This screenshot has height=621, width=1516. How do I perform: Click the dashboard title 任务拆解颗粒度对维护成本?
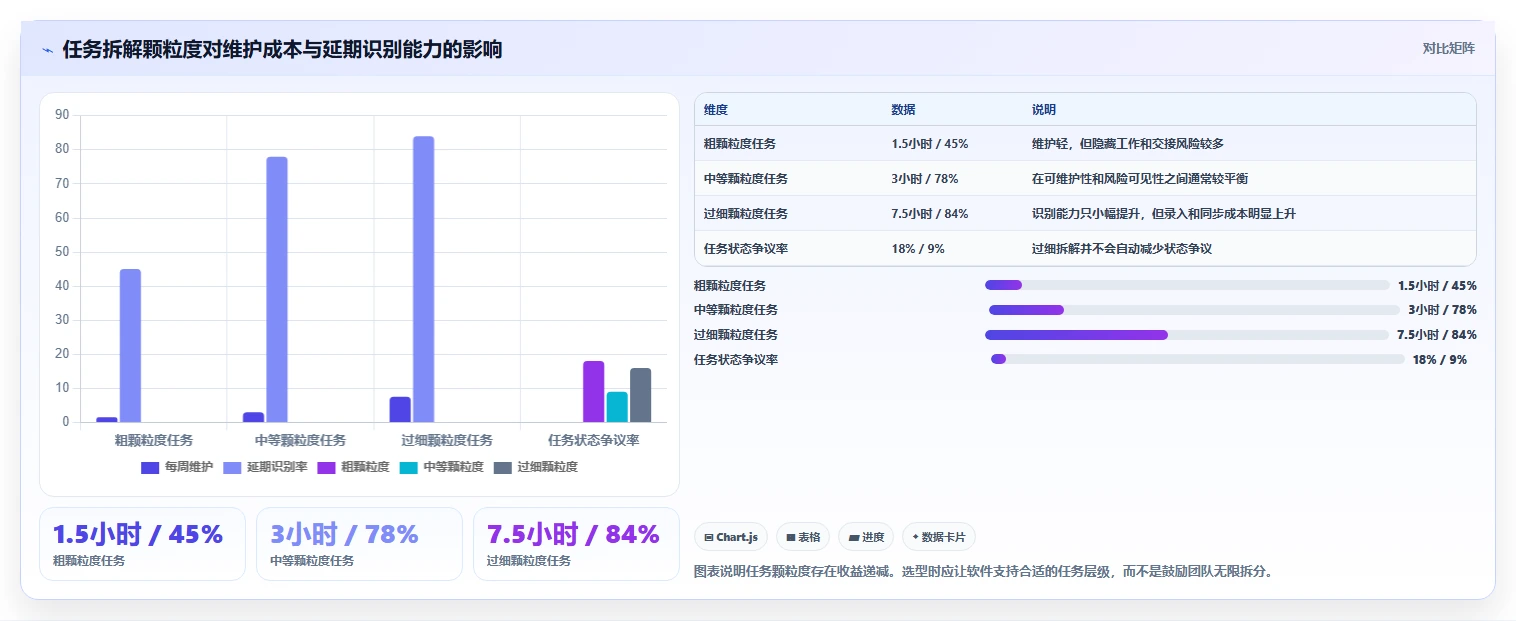pos(282,49)
